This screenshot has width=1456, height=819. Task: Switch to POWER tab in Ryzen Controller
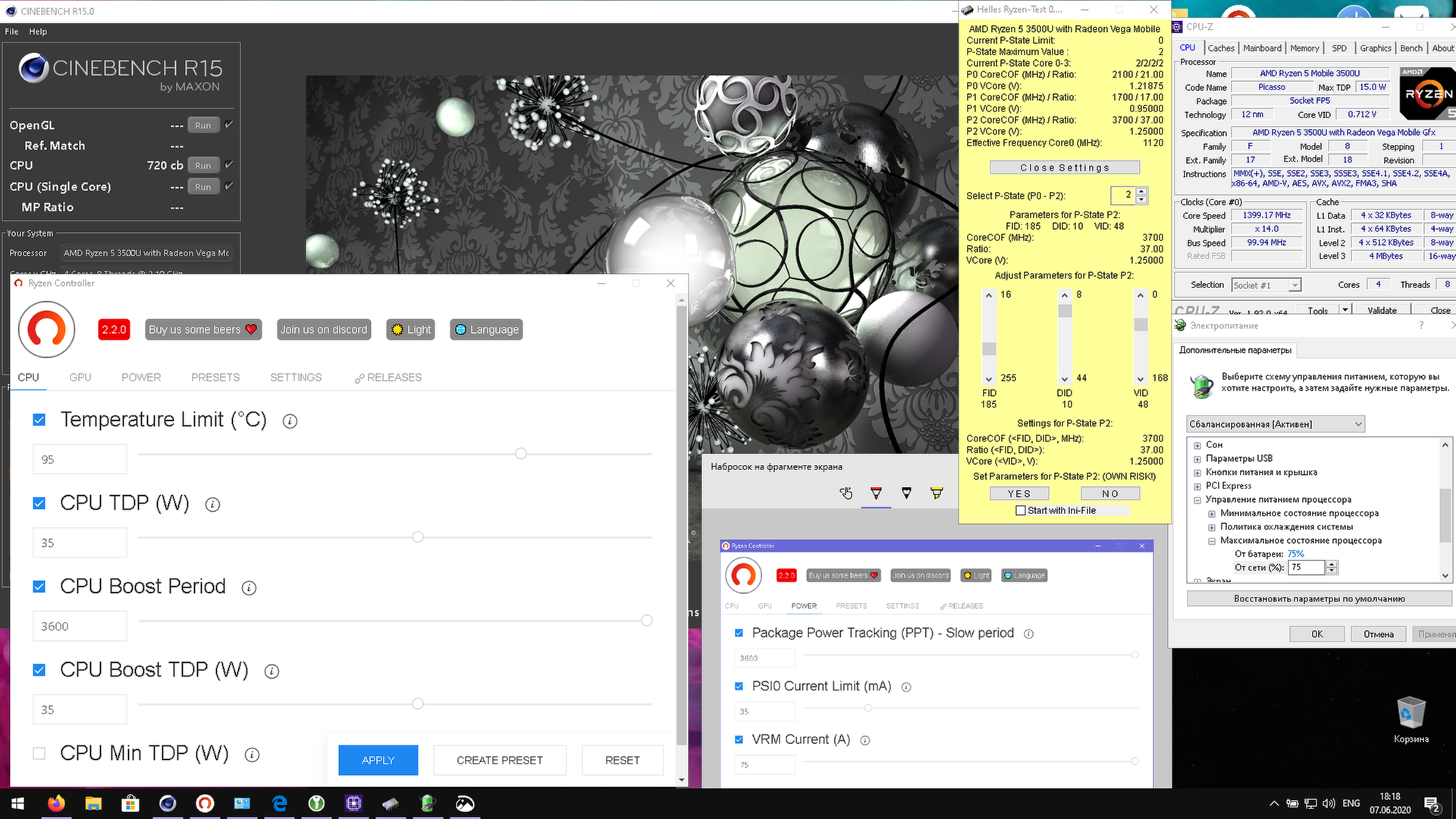pyautogui.click(x=141, y=378)
